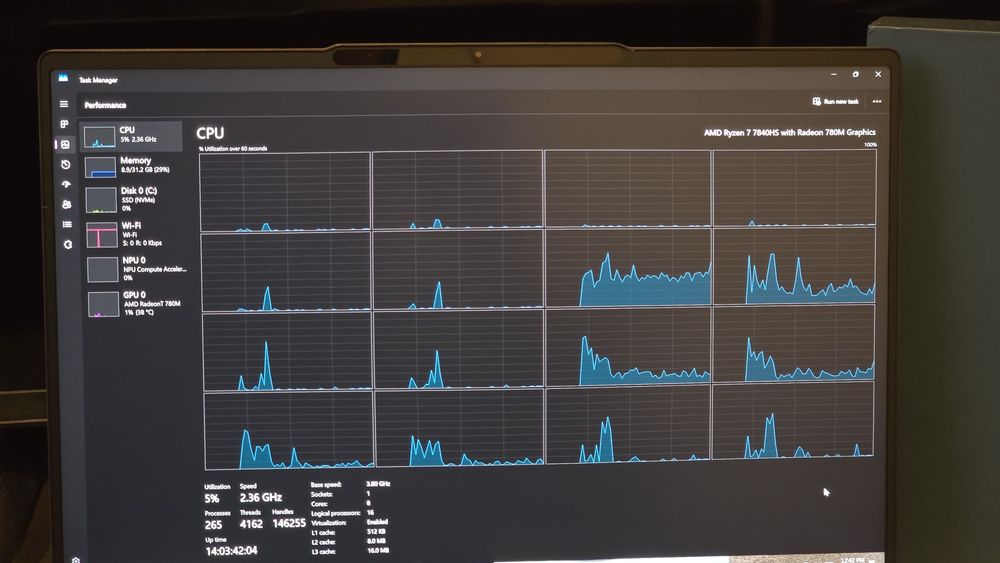Click the large CPU heading
The height and width of the screenshot is (563, 1000).
click(x=210, y=133)
